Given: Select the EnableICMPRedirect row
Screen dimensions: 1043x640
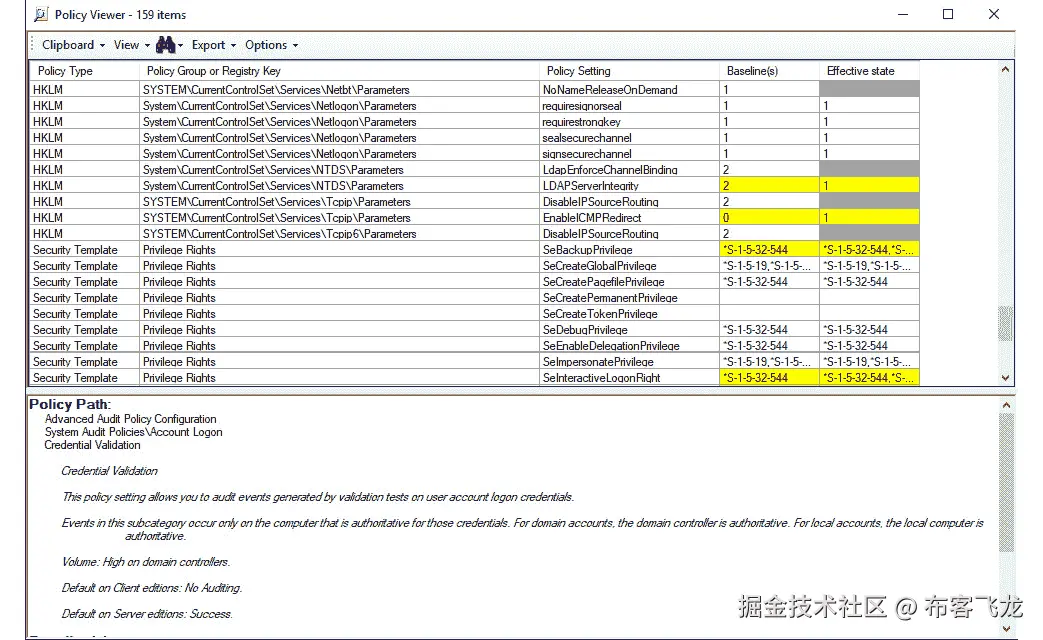Looking at the screenshot, I should 475,218.
